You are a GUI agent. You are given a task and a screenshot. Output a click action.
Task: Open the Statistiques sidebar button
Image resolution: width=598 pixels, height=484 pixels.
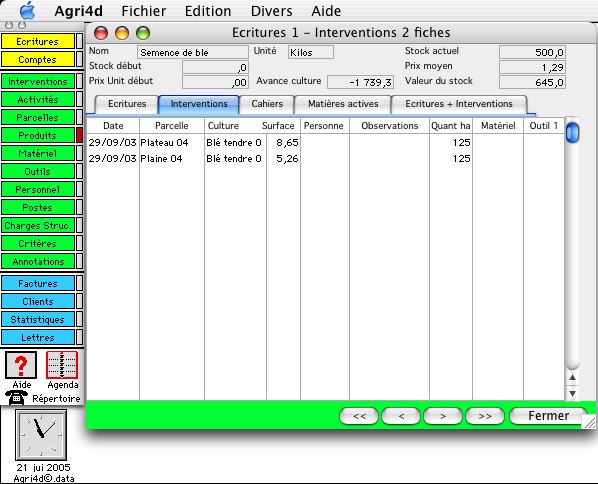click(x=37, y=319)
